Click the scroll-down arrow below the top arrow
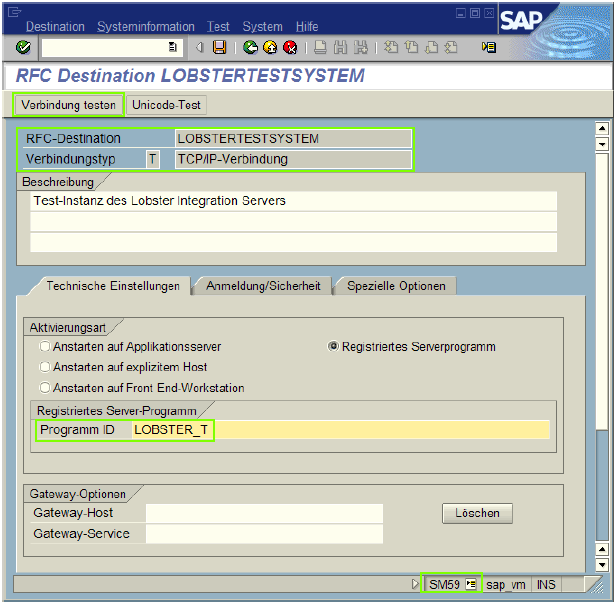Screen dimensions: 616x604 point(602,144)
